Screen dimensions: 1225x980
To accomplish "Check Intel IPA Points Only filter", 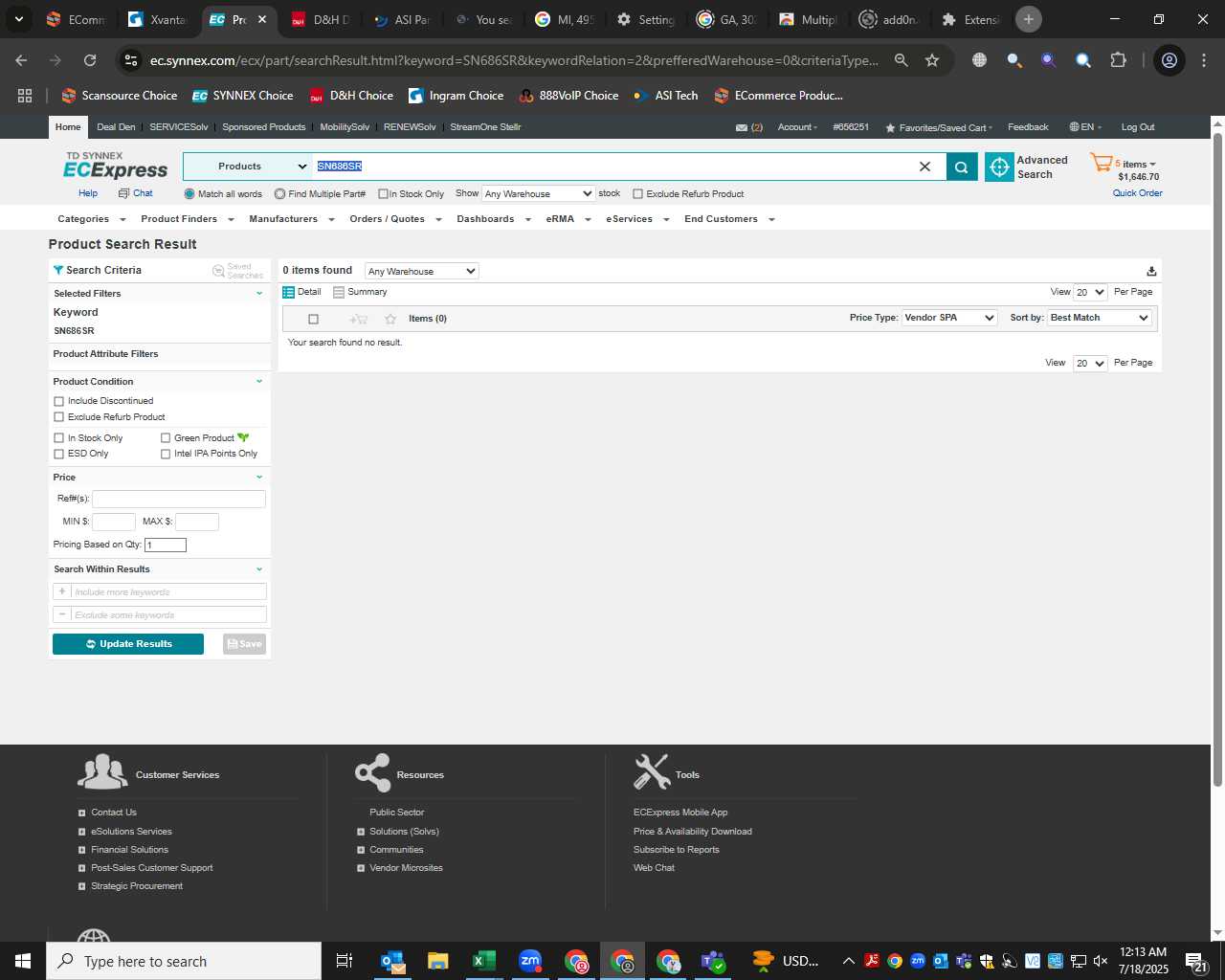I will (x=166, y=454).
